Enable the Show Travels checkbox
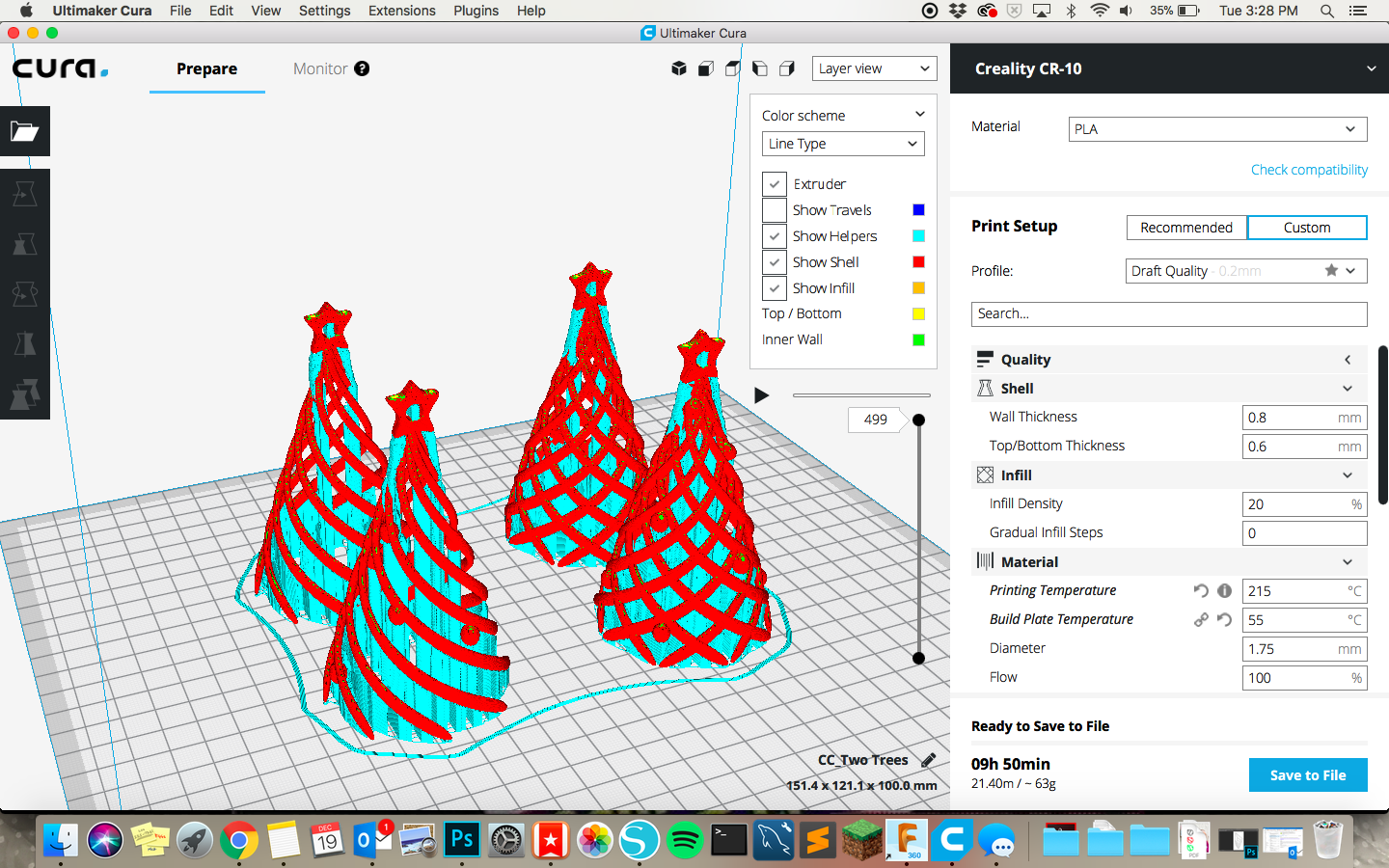 point(775,209)
